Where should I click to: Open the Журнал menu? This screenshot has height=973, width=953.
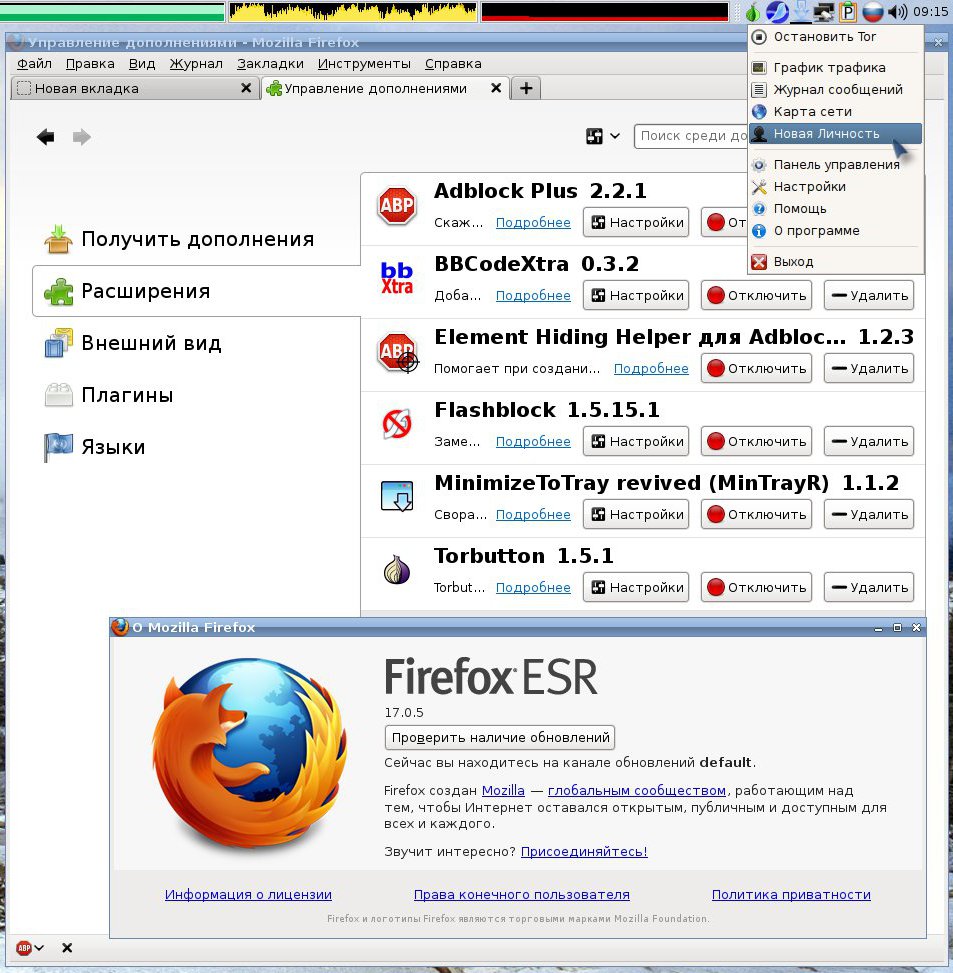196,63
